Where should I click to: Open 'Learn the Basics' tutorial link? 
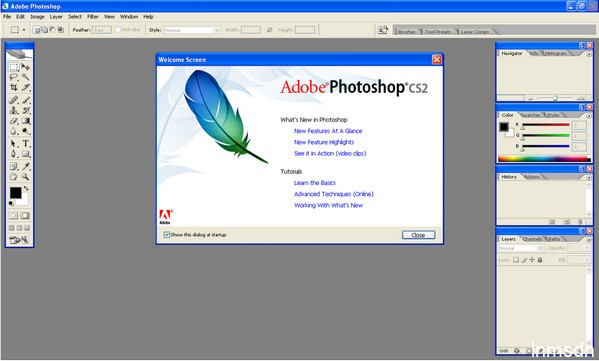click(x=315, y=183)
